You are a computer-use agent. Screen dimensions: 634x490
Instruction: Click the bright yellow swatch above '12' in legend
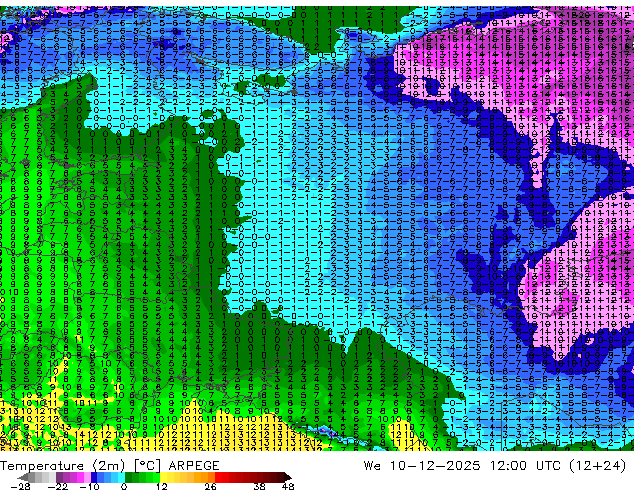163,477
